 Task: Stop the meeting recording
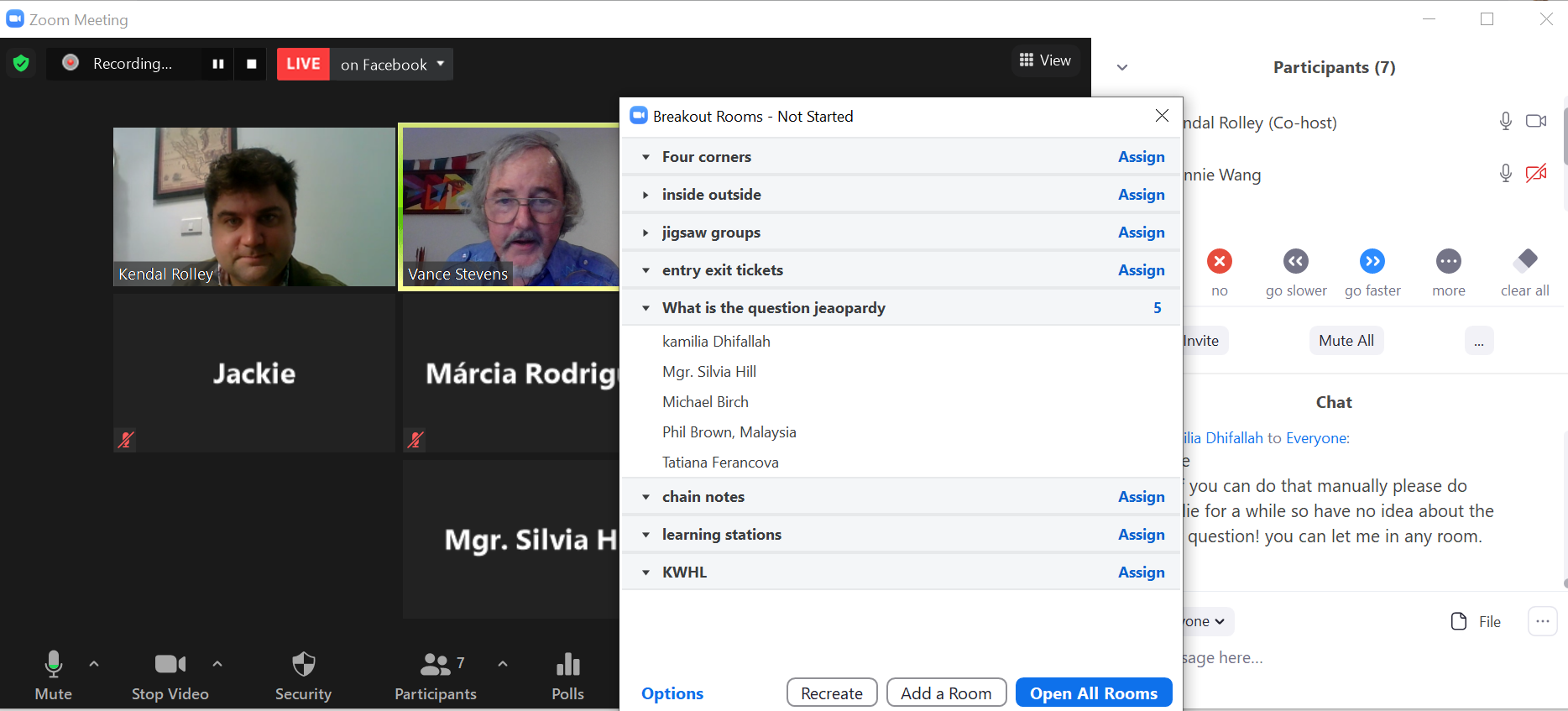(251, 64)
